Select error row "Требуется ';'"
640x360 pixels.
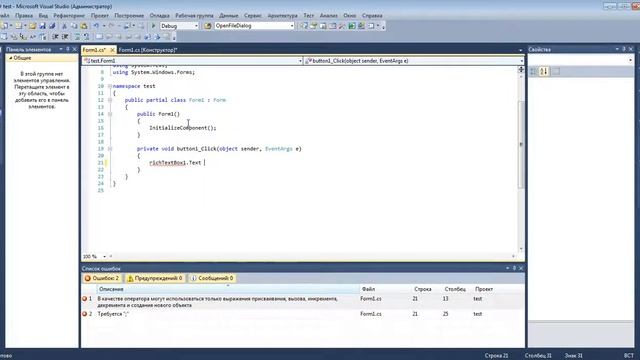click(x=302, y=314)
